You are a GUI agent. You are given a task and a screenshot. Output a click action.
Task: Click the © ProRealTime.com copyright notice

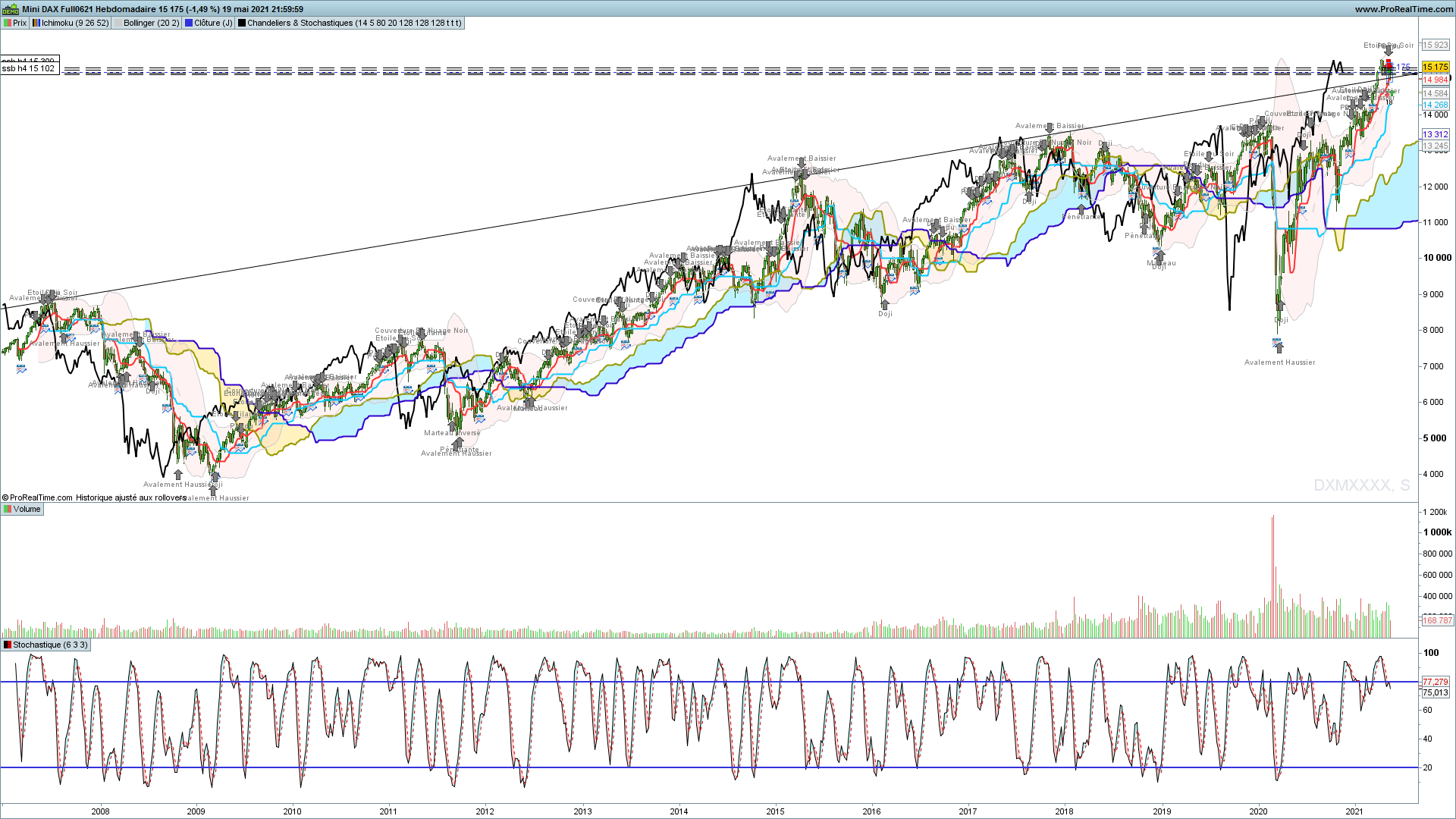tap(37, 497)
